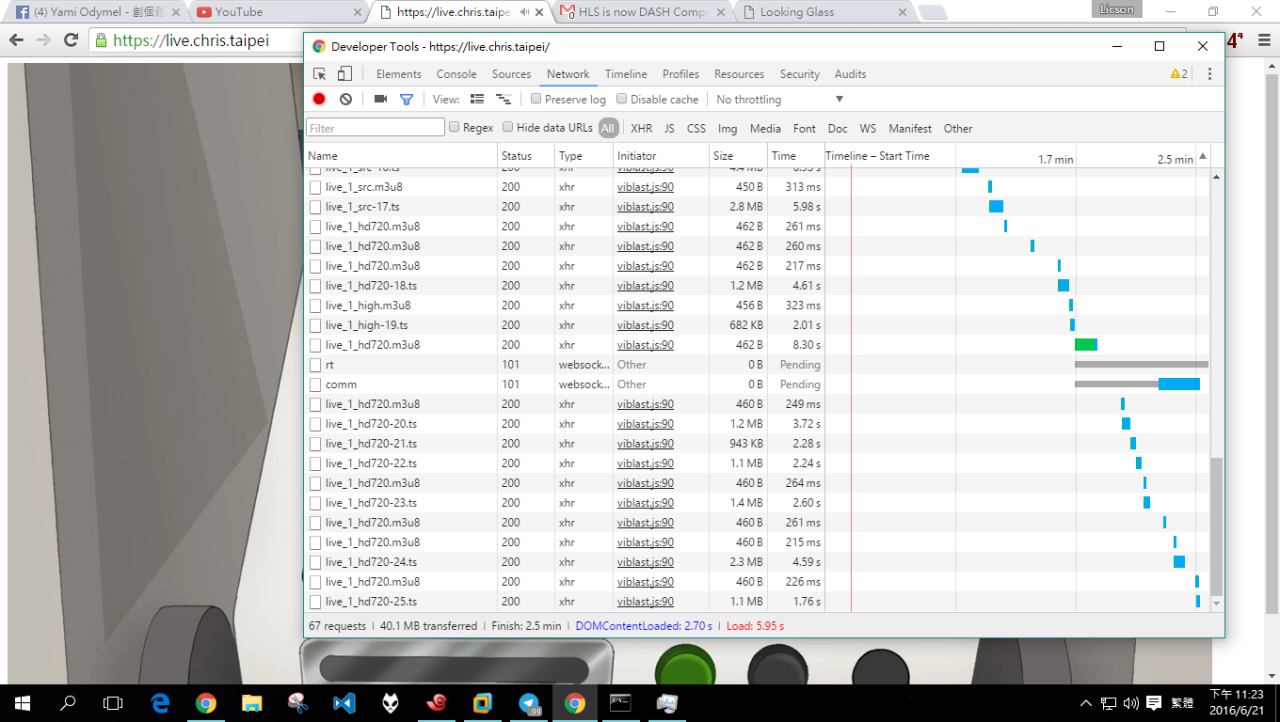Filter requests by XHR type
This screenshot has height=722, width=1280.
[x=641, y=128]
